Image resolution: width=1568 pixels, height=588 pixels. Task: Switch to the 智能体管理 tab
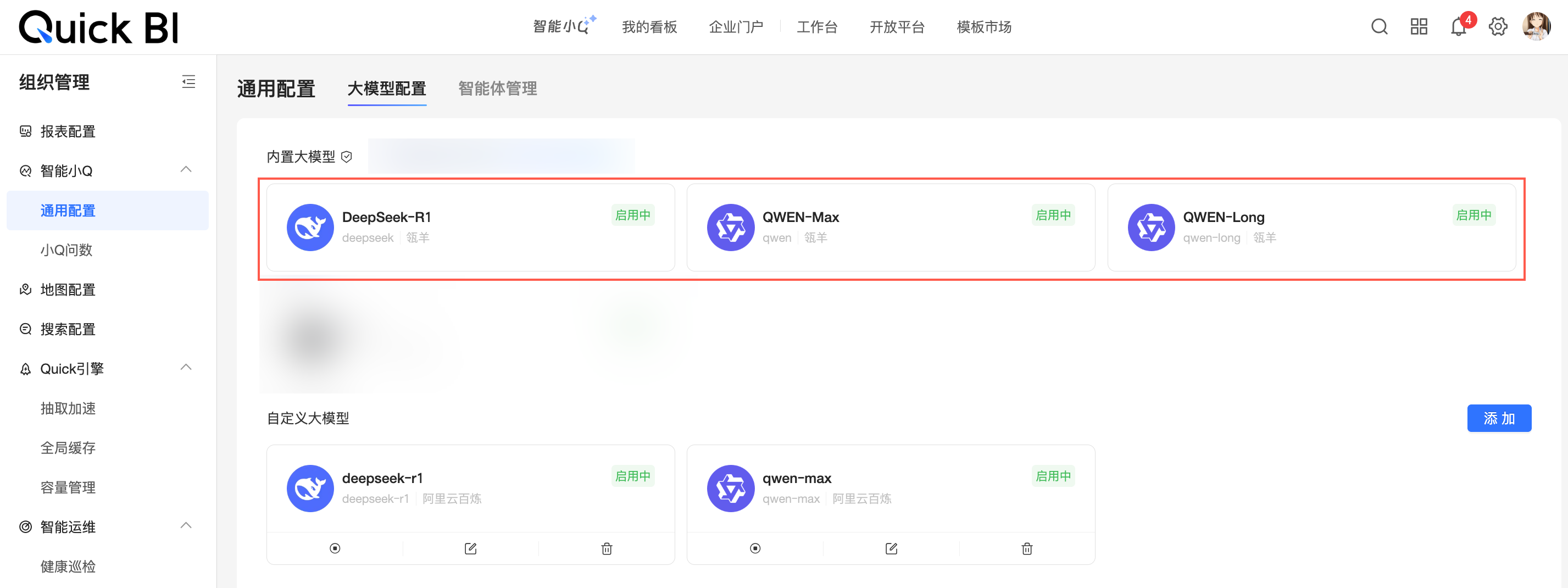click(x=498, y=89)
